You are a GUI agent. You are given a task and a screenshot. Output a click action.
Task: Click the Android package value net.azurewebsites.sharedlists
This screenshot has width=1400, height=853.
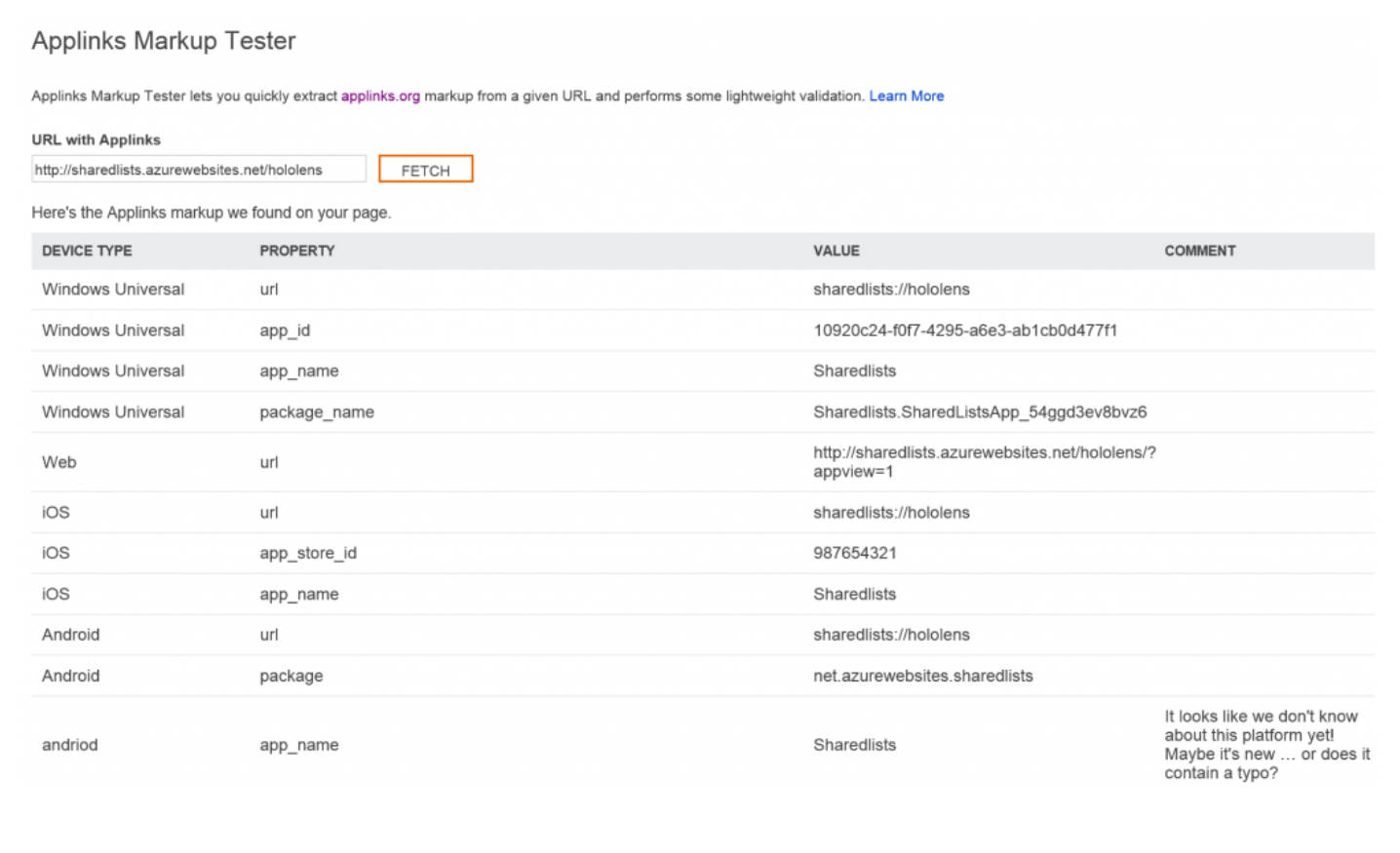pos(922,676)
